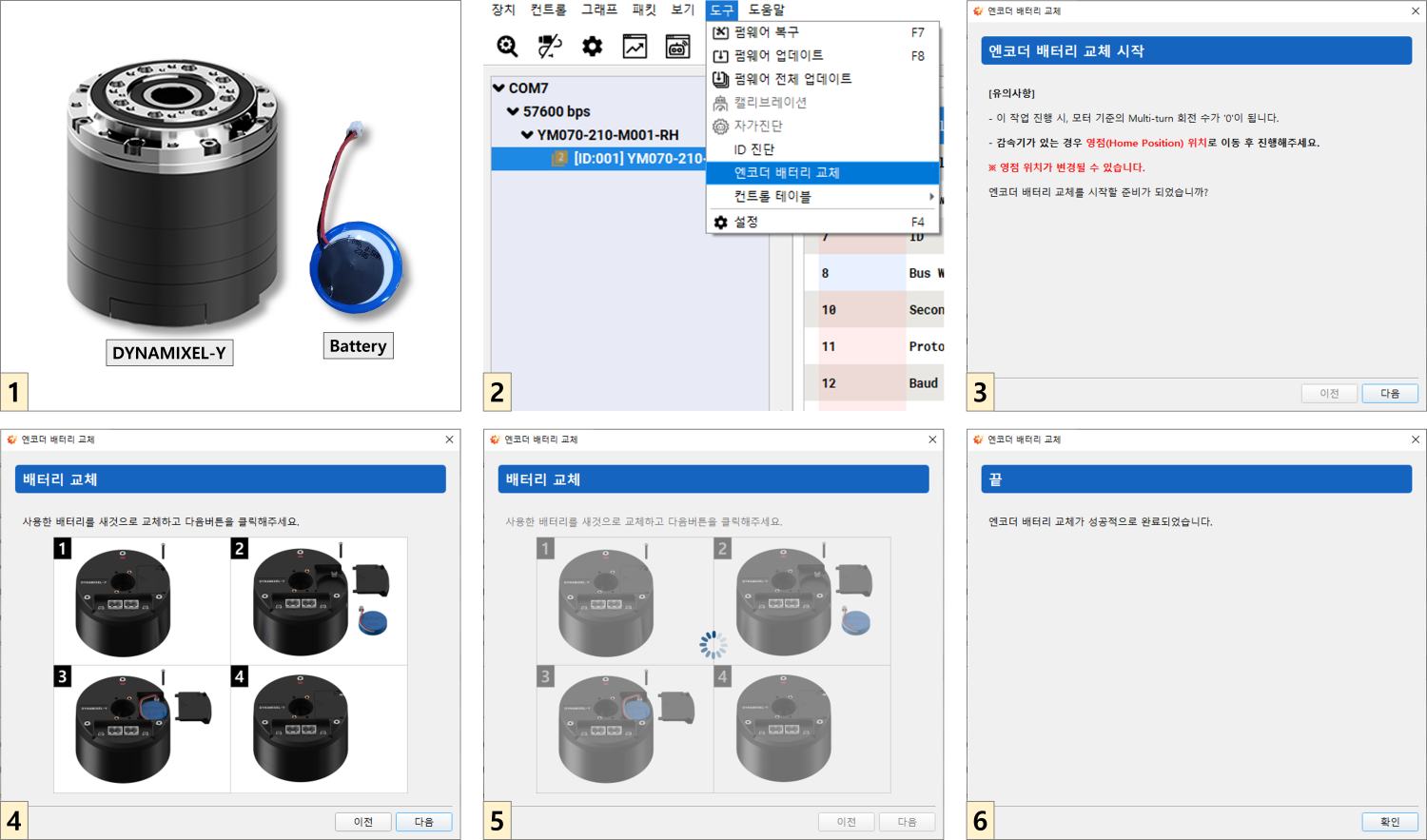This screenshot has height=840, width=1427.
Task: Click address cell 11 in control table
Action: [x=862, y=346]
